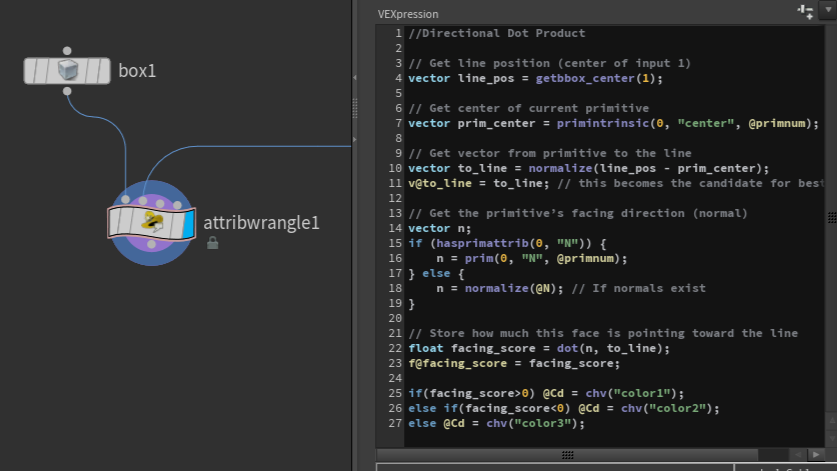Click the first input connector of attribwrangle1
Viewport: 837px width, 471px height.
tap(125, 199)
